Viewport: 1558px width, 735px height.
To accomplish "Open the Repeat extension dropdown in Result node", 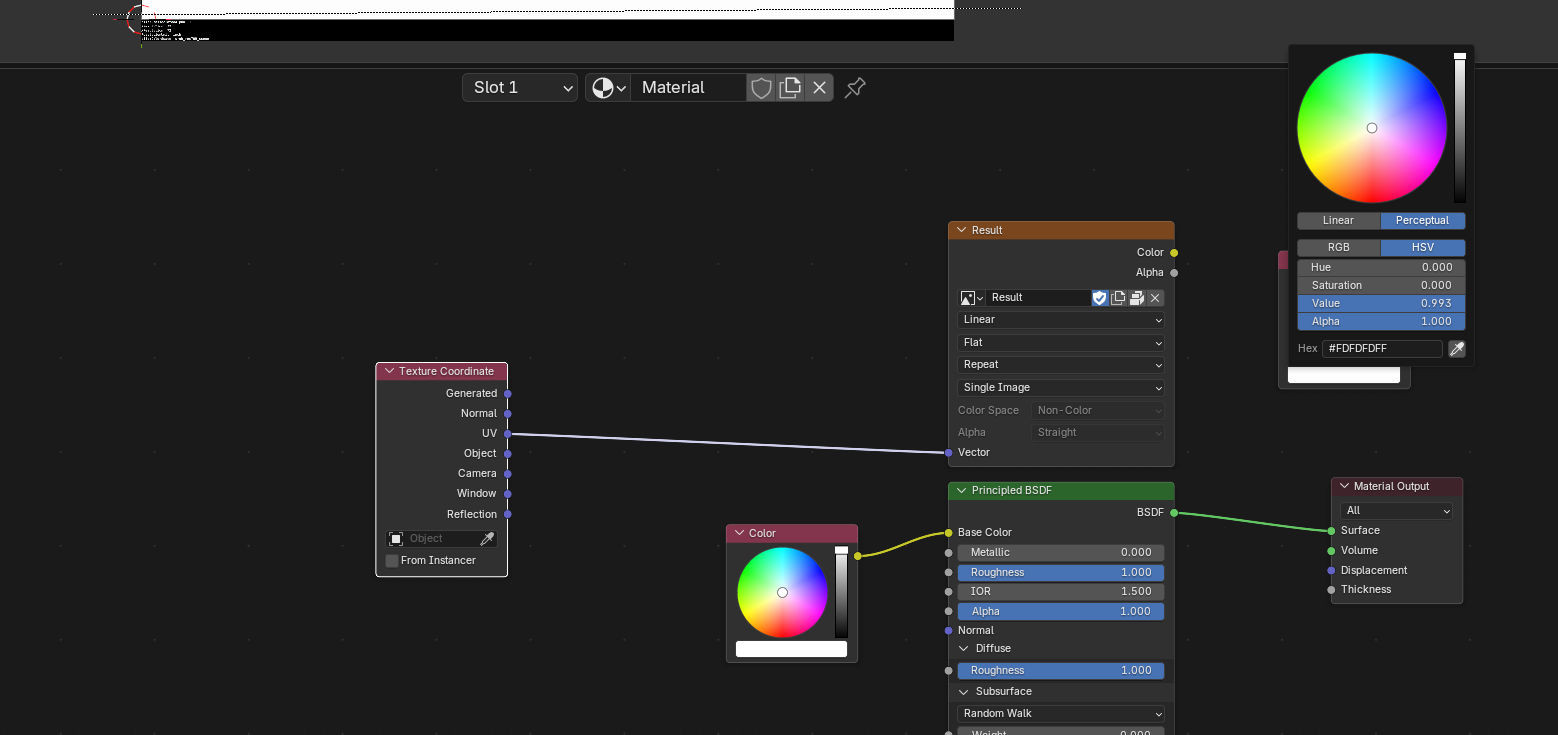I will tap(1061, 365).
